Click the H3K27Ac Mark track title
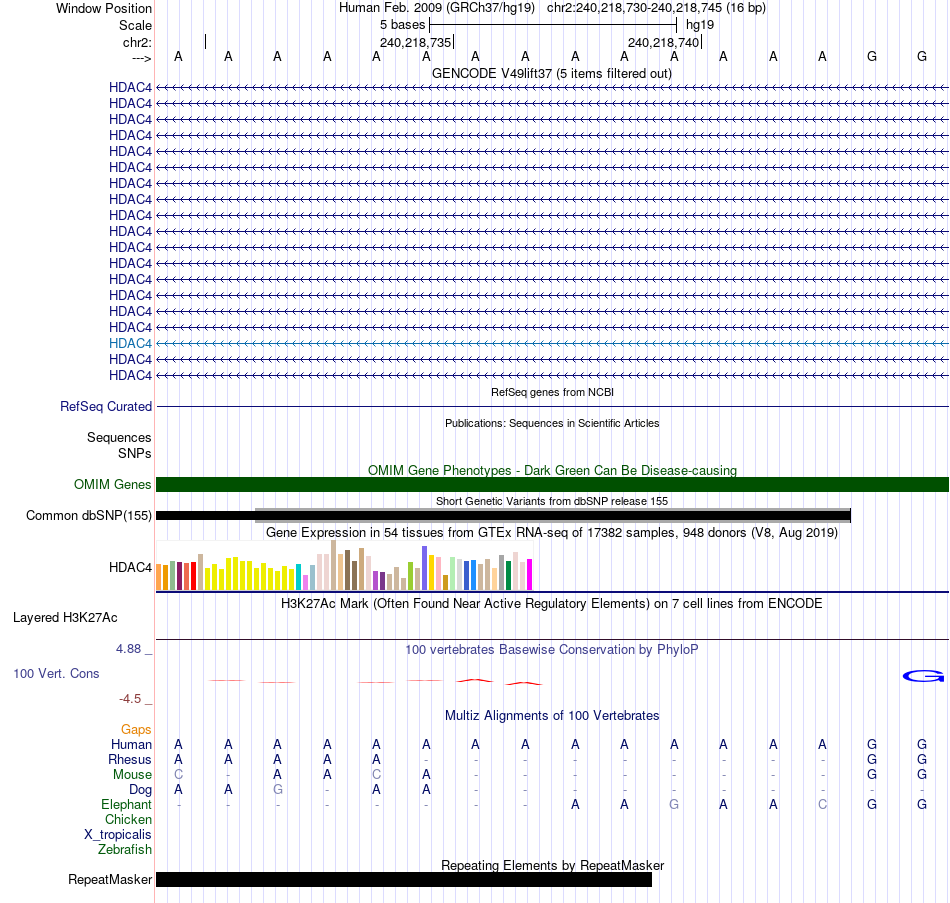This screenshot has width=950, height=903. (x=552, y=604)
